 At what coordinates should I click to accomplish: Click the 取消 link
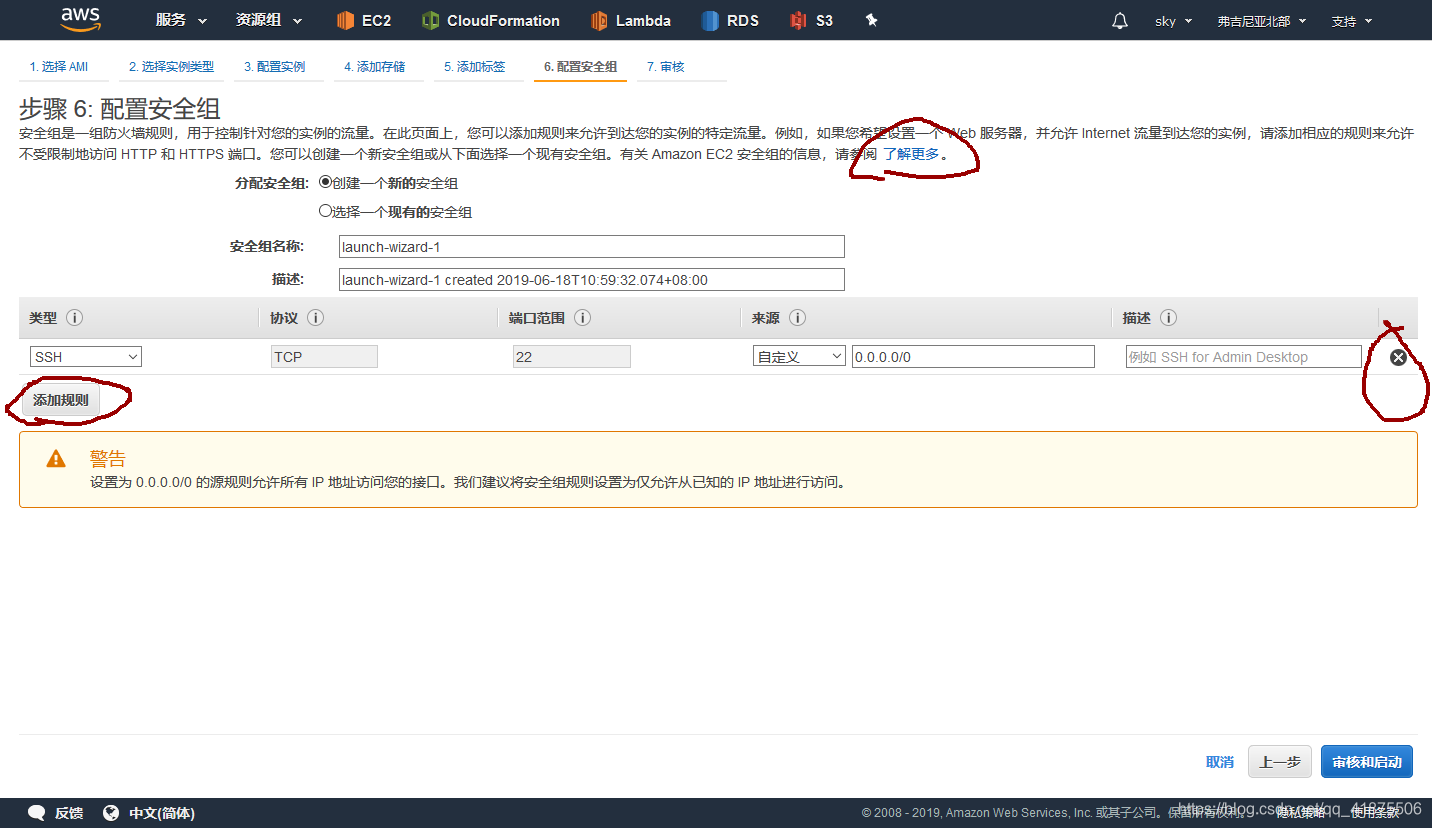pos(1220,762)
